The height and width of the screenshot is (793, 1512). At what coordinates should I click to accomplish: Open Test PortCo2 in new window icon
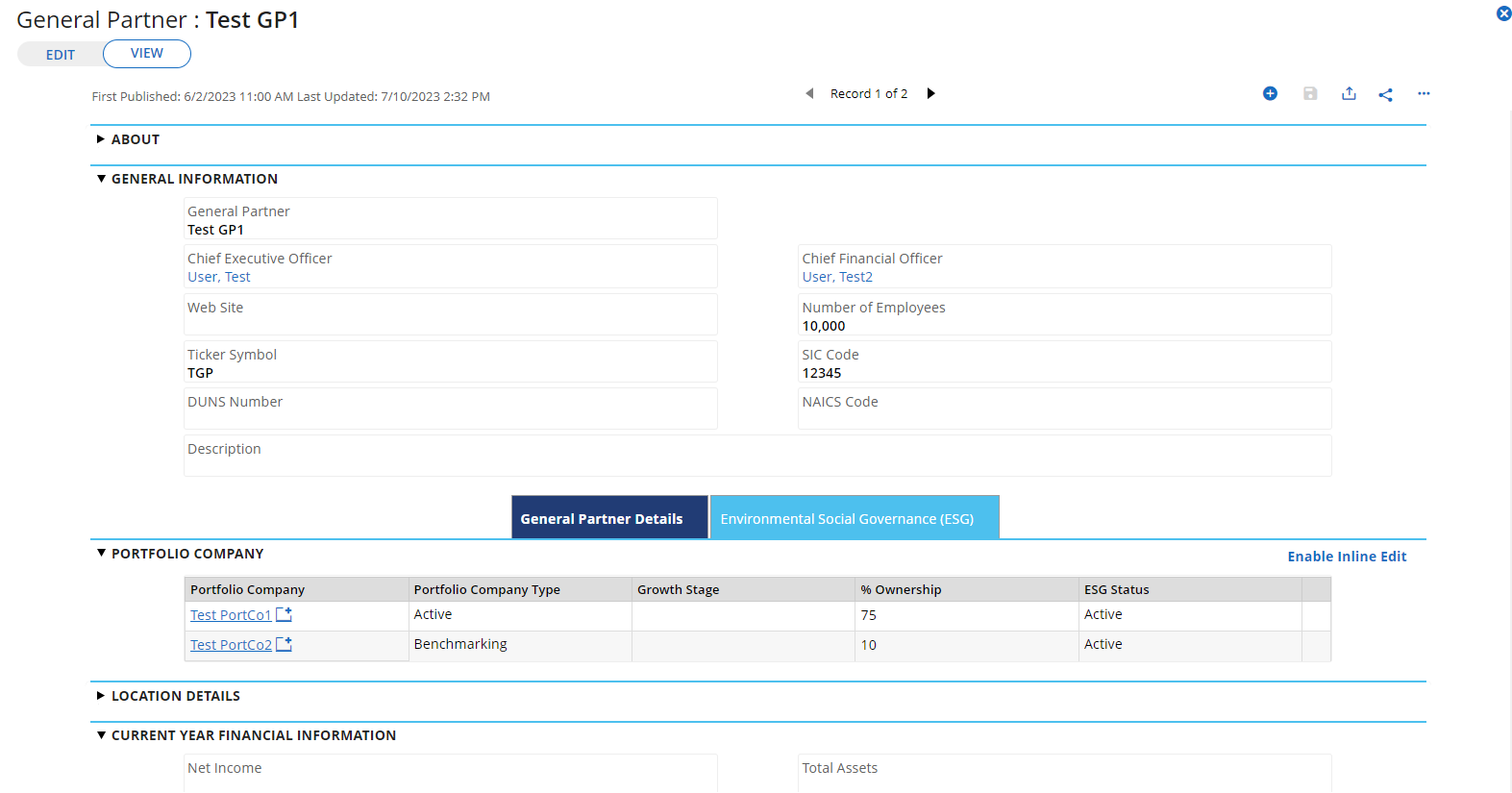point(284,644)
